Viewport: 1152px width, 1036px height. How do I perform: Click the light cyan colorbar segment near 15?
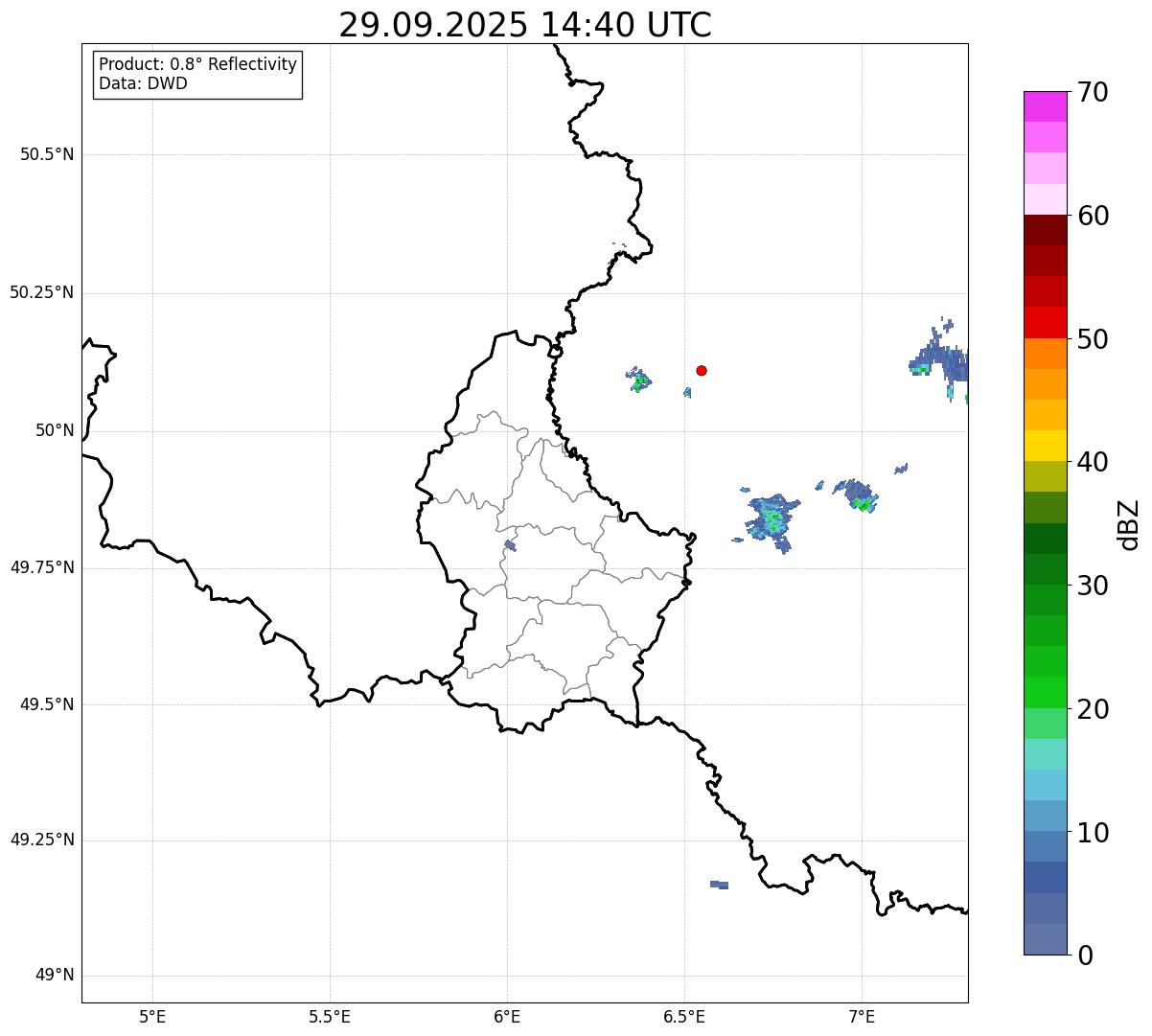tap(1046, 754)
